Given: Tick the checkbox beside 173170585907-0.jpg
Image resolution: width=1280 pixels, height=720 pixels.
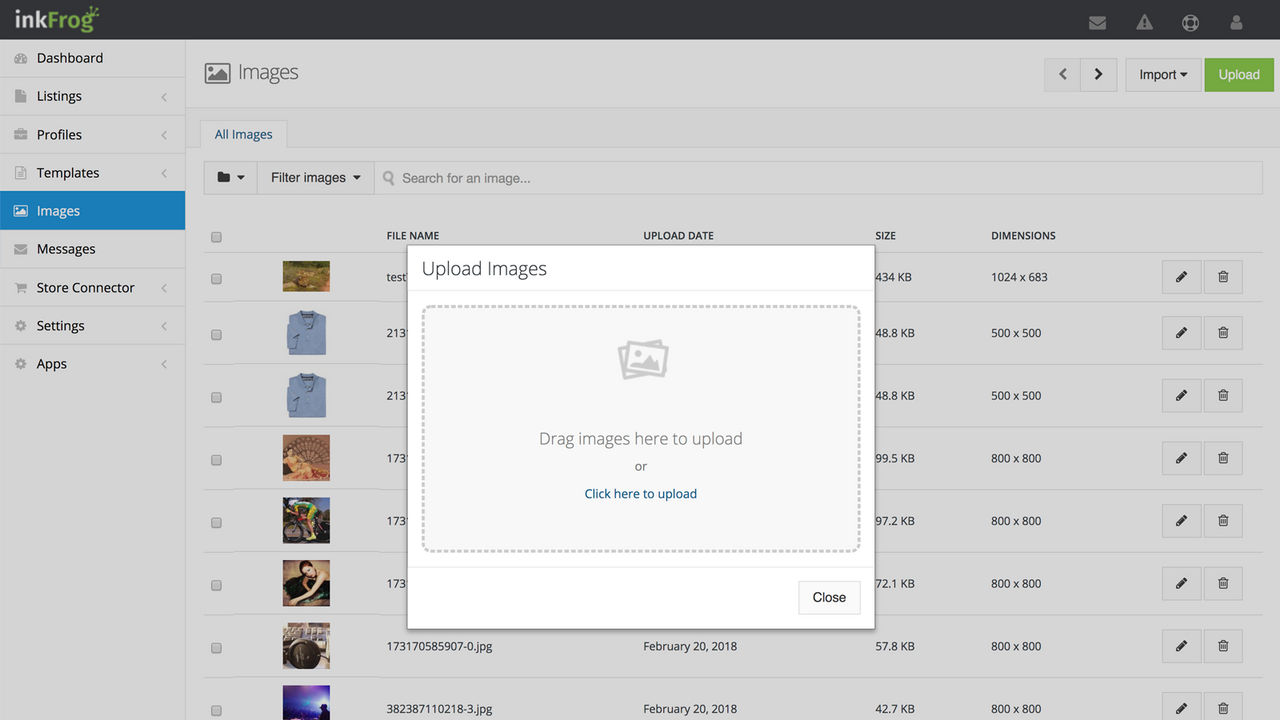Looking at the screenshot, I should [x=216, y=648].
